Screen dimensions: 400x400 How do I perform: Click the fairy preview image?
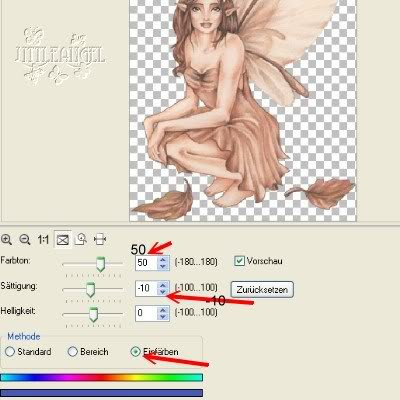click(243, 110)
